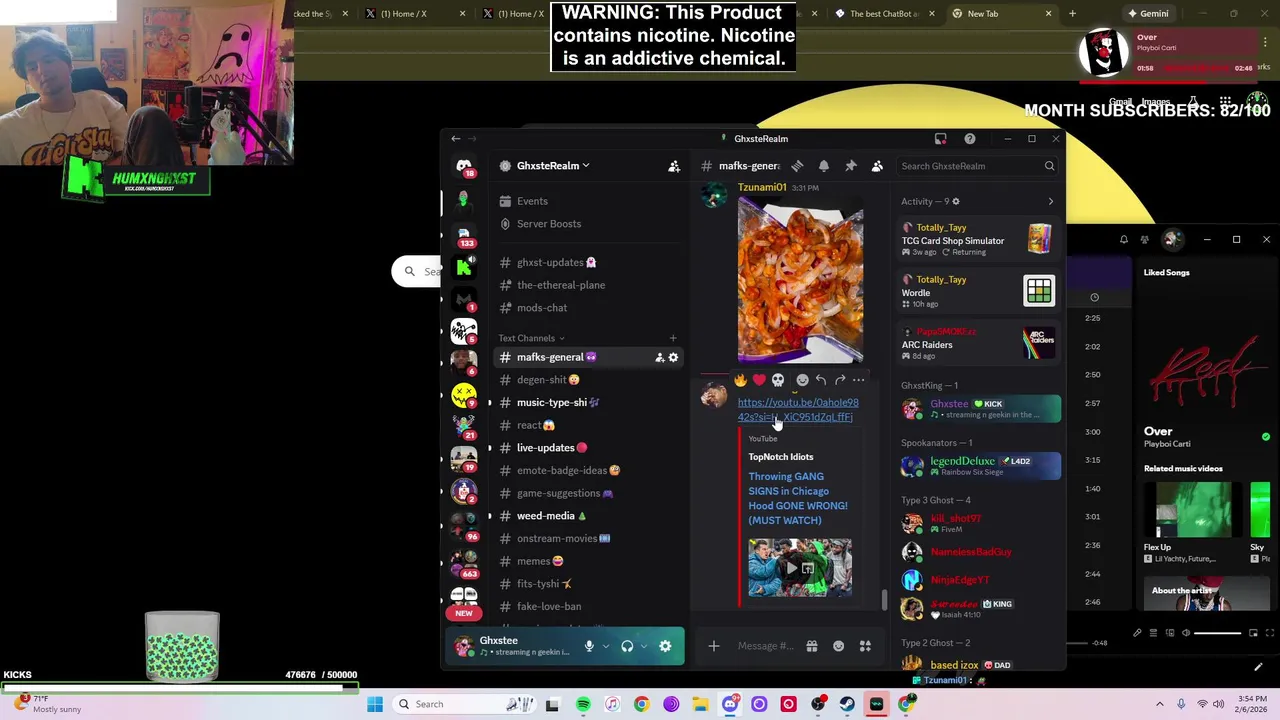
Task: Add skull reaction to the message
Action: (x=778, y=380)
